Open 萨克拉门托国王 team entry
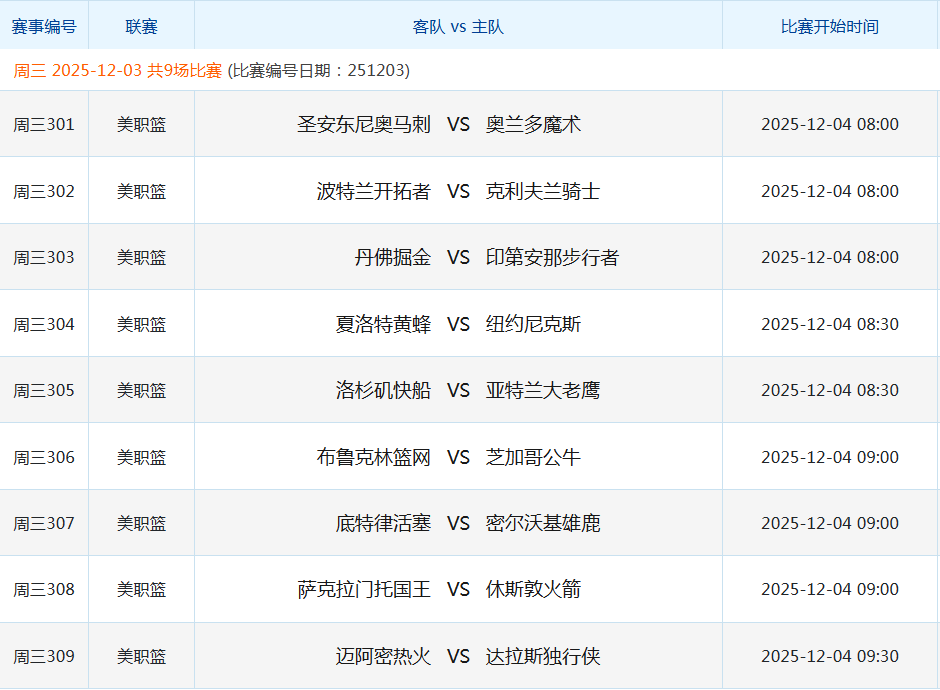The height and width of the screenshot is (690, 940). (364, 589)
